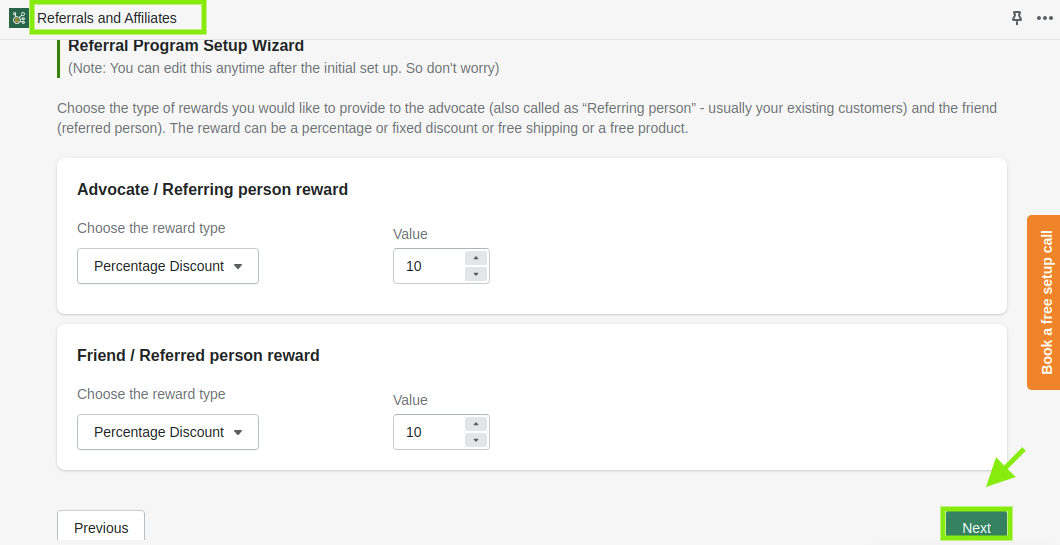Go back with the Previous button
The height and width of the screenshot is (545, 1060).
101,527
